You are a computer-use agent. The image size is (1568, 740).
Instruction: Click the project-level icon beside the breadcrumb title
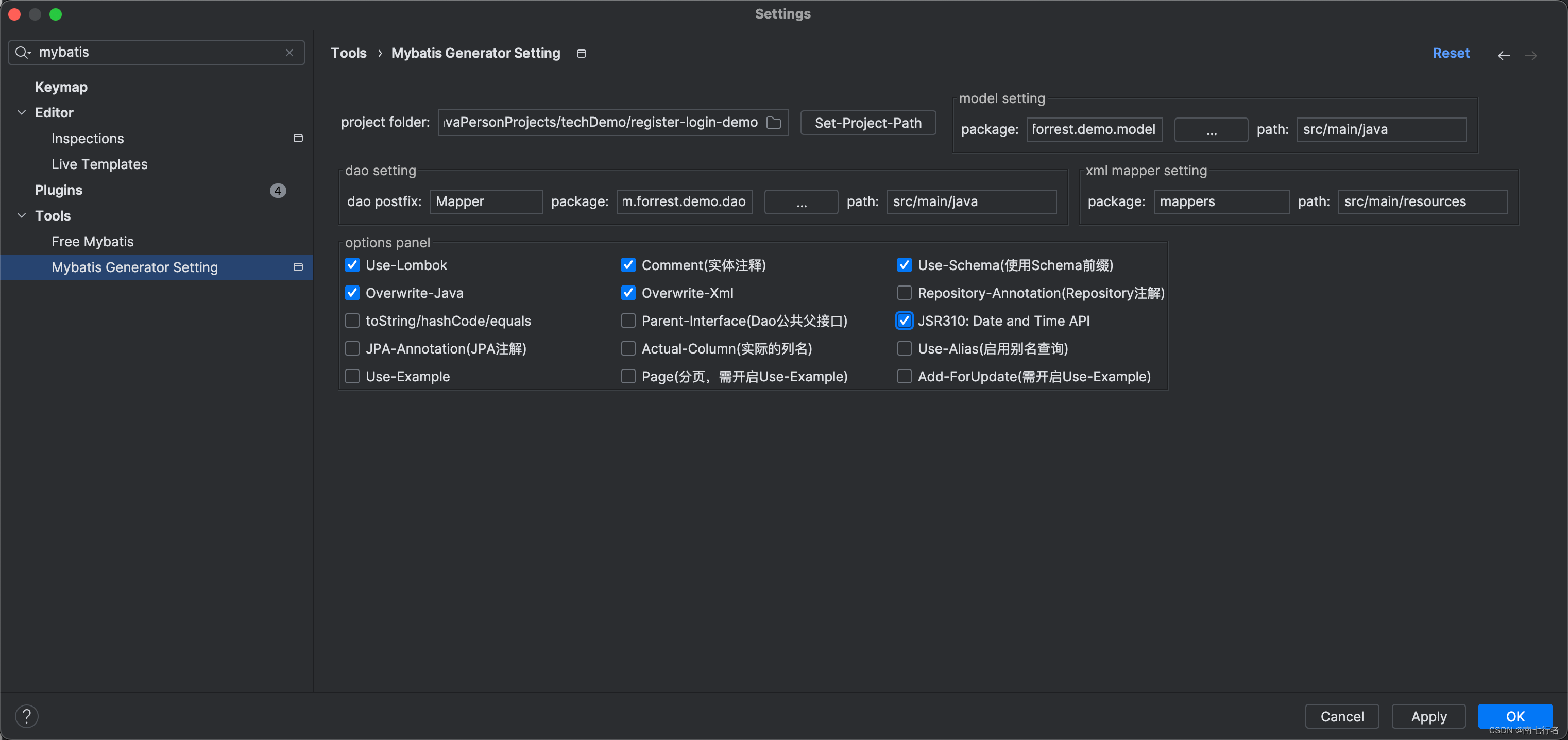point(582,54)
